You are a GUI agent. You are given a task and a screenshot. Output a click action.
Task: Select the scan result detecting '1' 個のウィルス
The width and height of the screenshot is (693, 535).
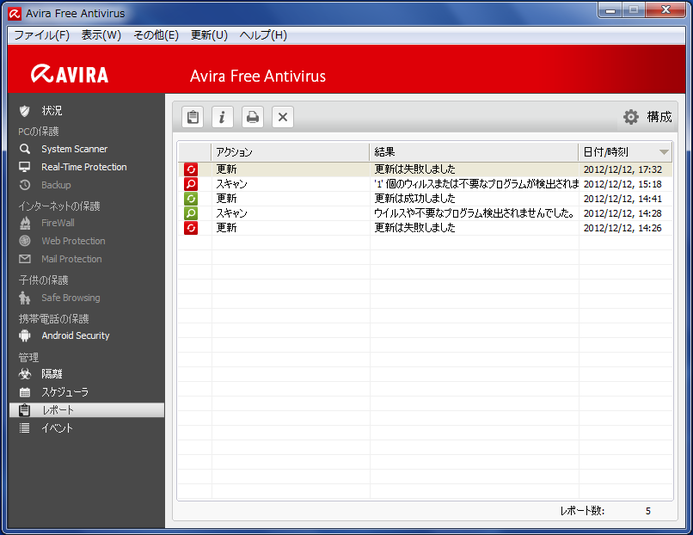click(476, 184)
